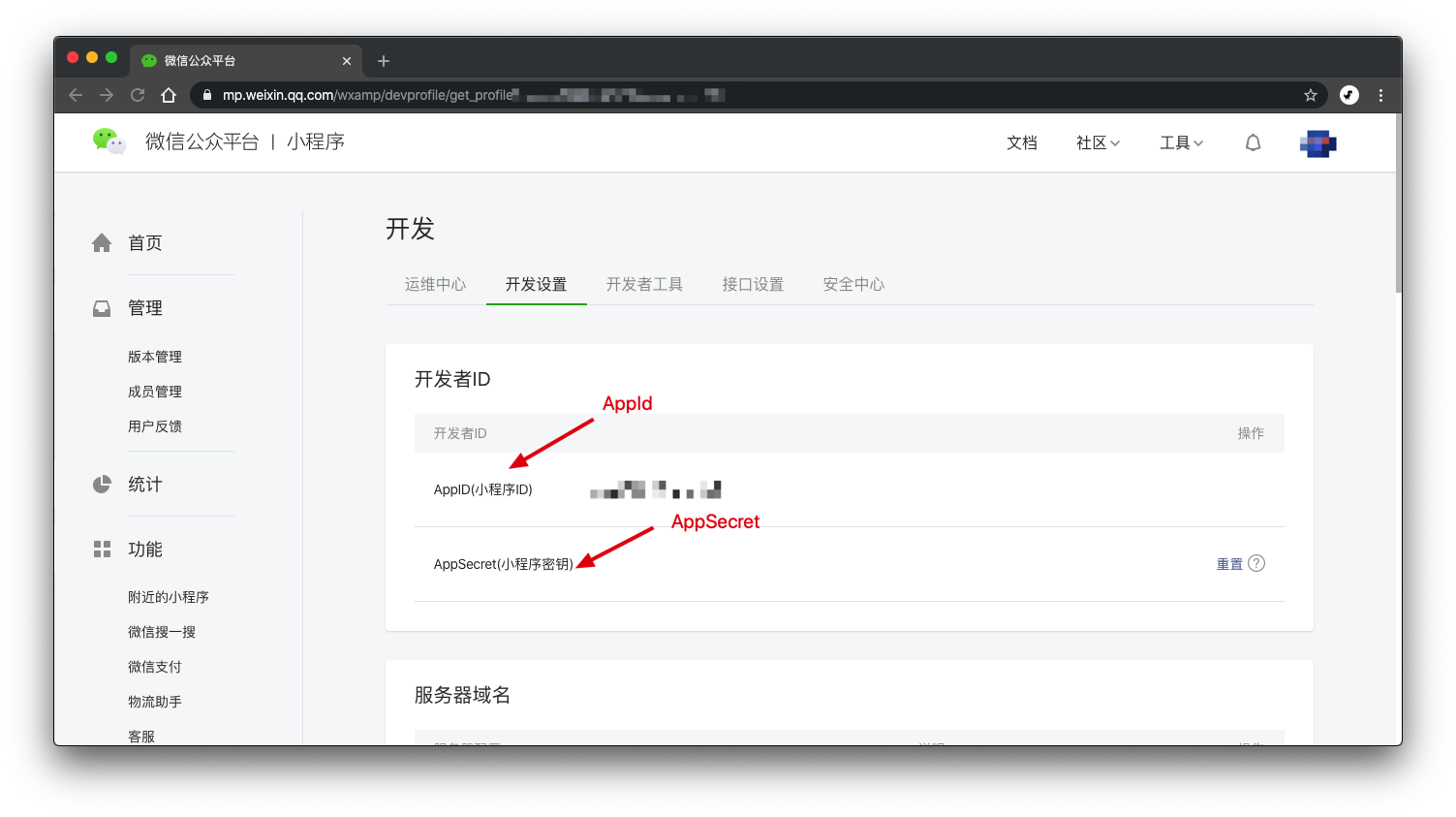Click 功能 section label
This screenshot has height=817, width=1456.
click(145, 550)
